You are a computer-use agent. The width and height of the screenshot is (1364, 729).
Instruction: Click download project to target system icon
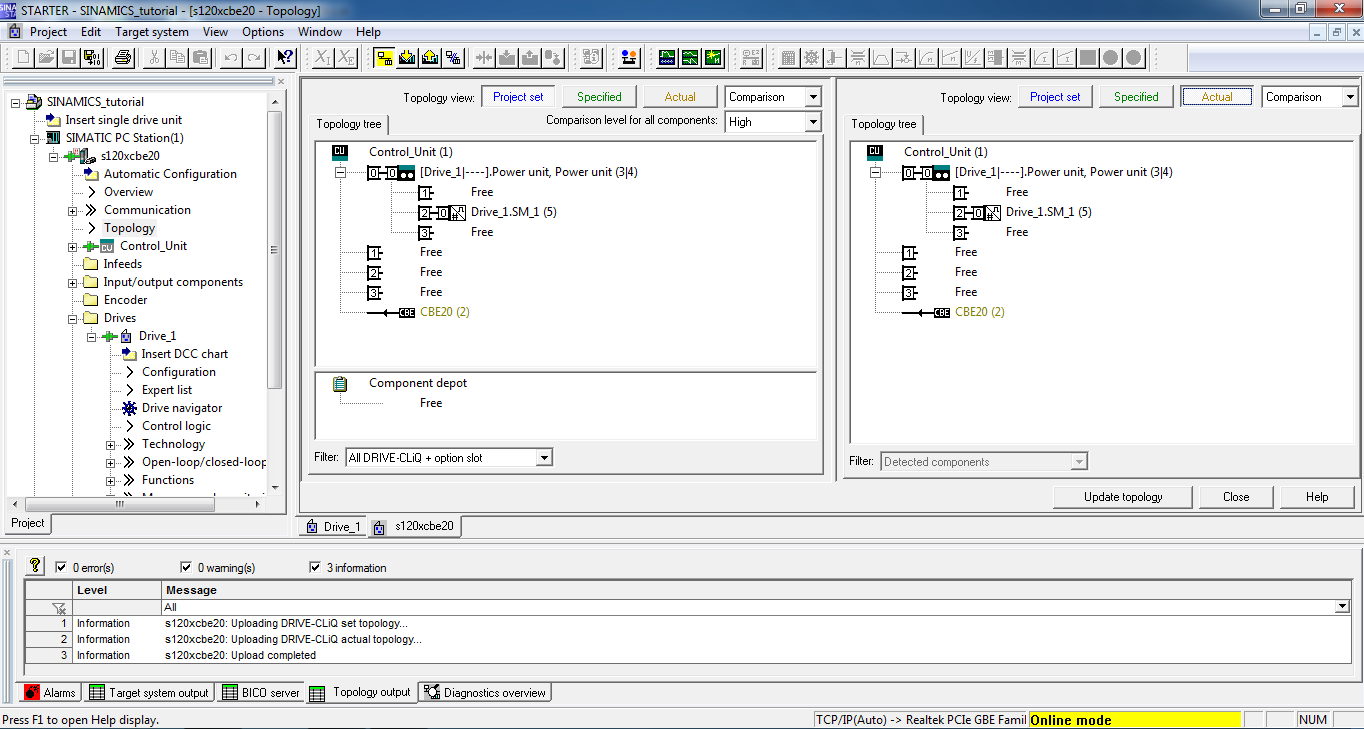click(407, 57)
